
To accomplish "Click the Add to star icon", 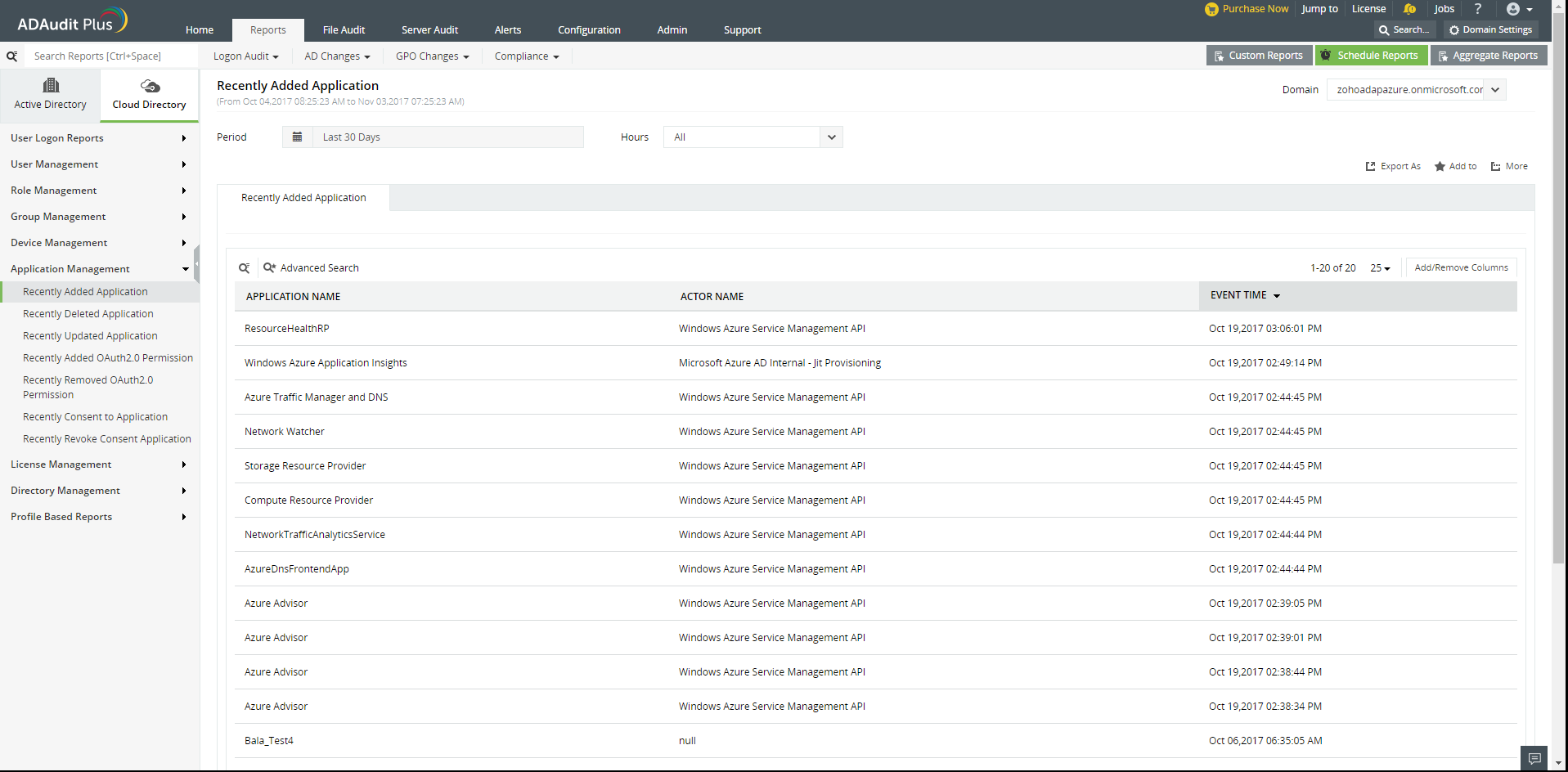I will [x=1440, y=166].
